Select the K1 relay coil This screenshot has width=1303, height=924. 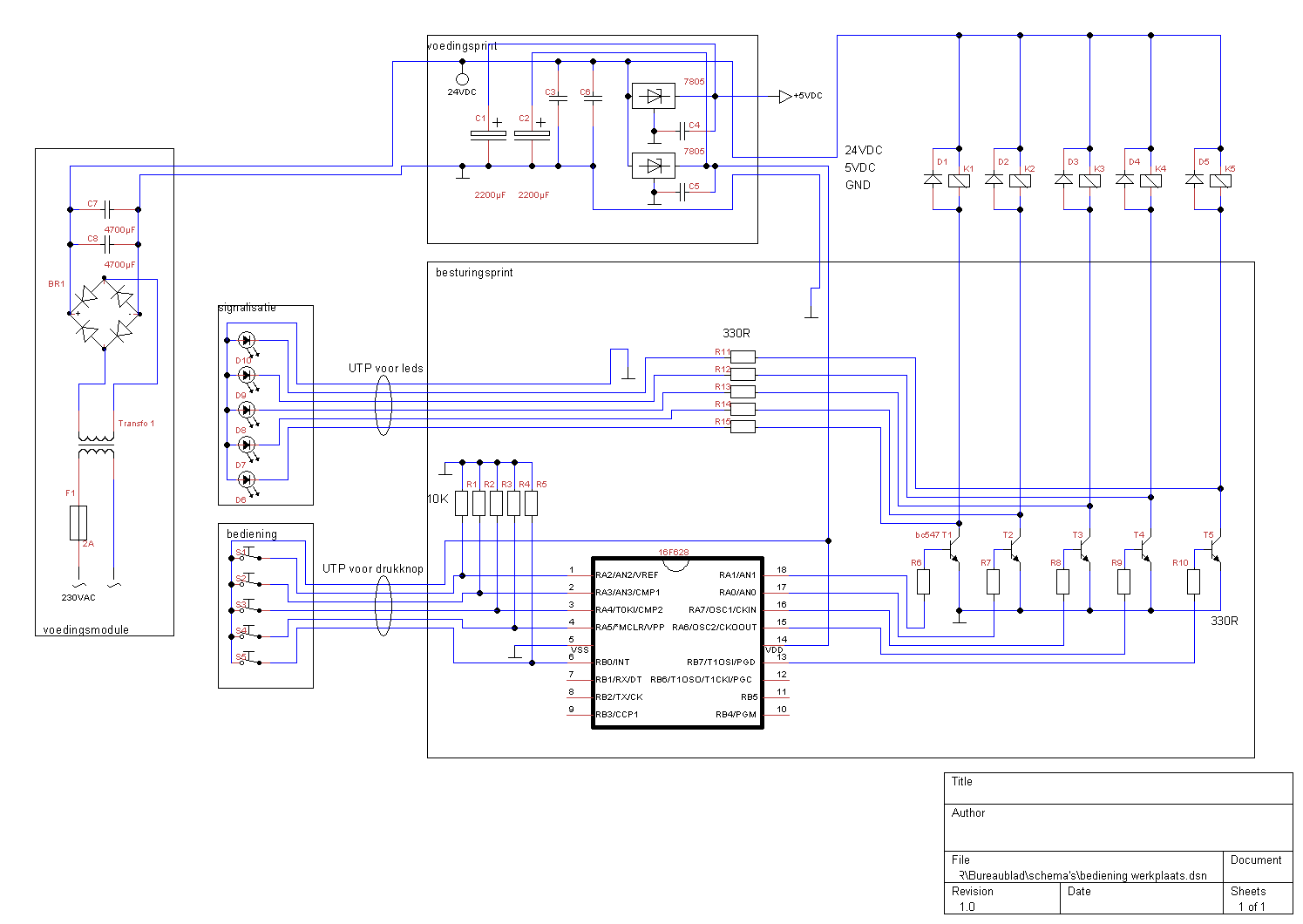point(959,180)
